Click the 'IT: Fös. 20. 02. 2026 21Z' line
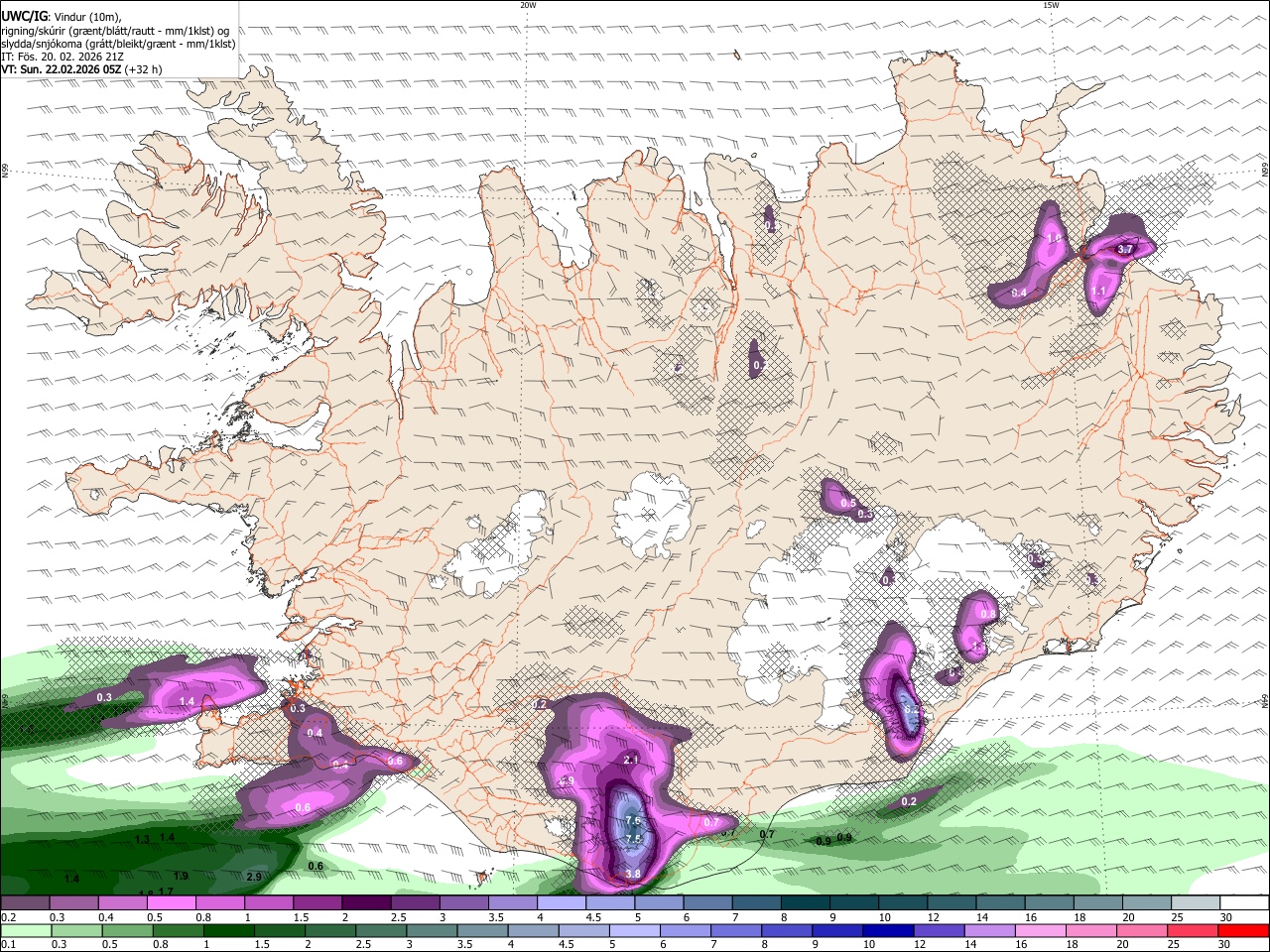The width and height of the screenshot is (1270, 952). pyautogui.click(x=63, y=57)
